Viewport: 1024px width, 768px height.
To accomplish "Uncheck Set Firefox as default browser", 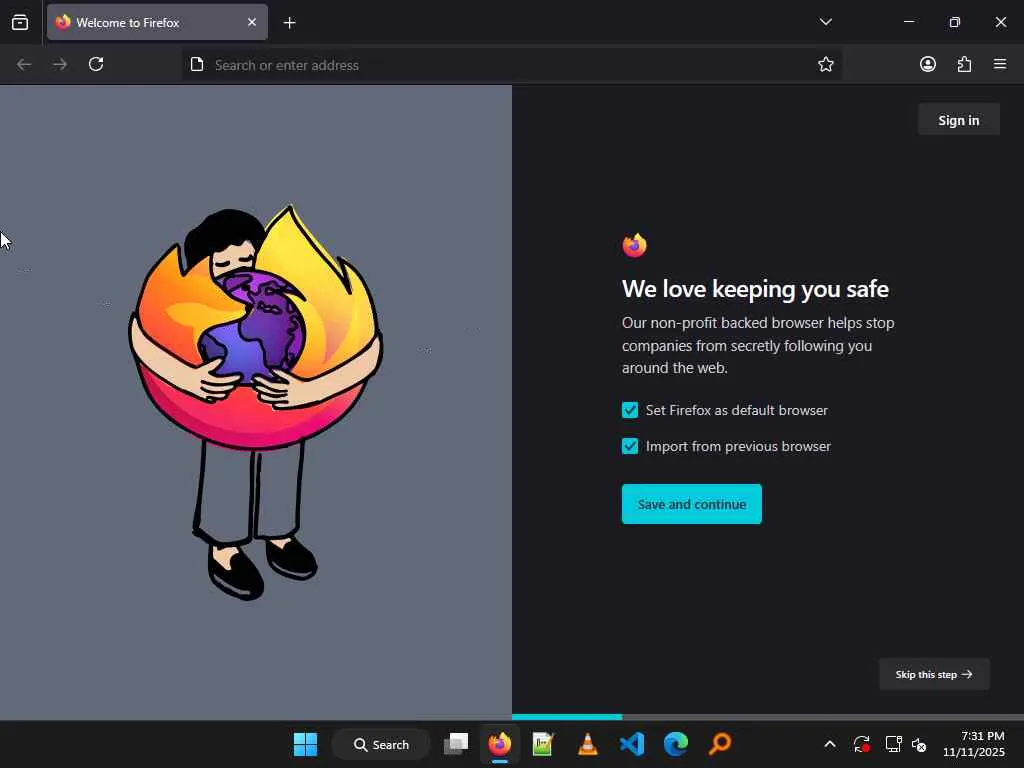I will click(x=630, y=410).
